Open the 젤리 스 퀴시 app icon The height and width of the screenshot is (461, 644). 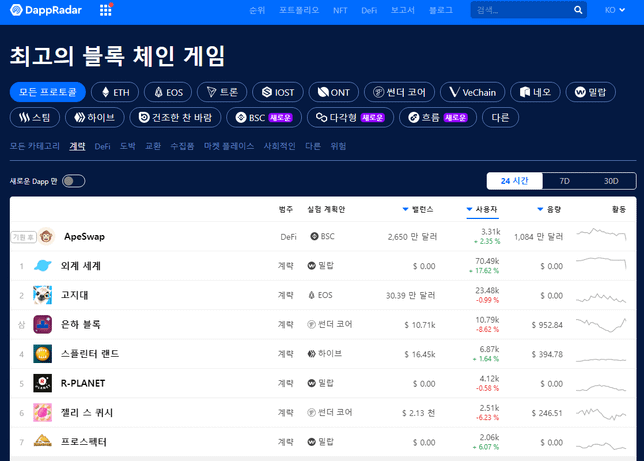coord(42,413)
